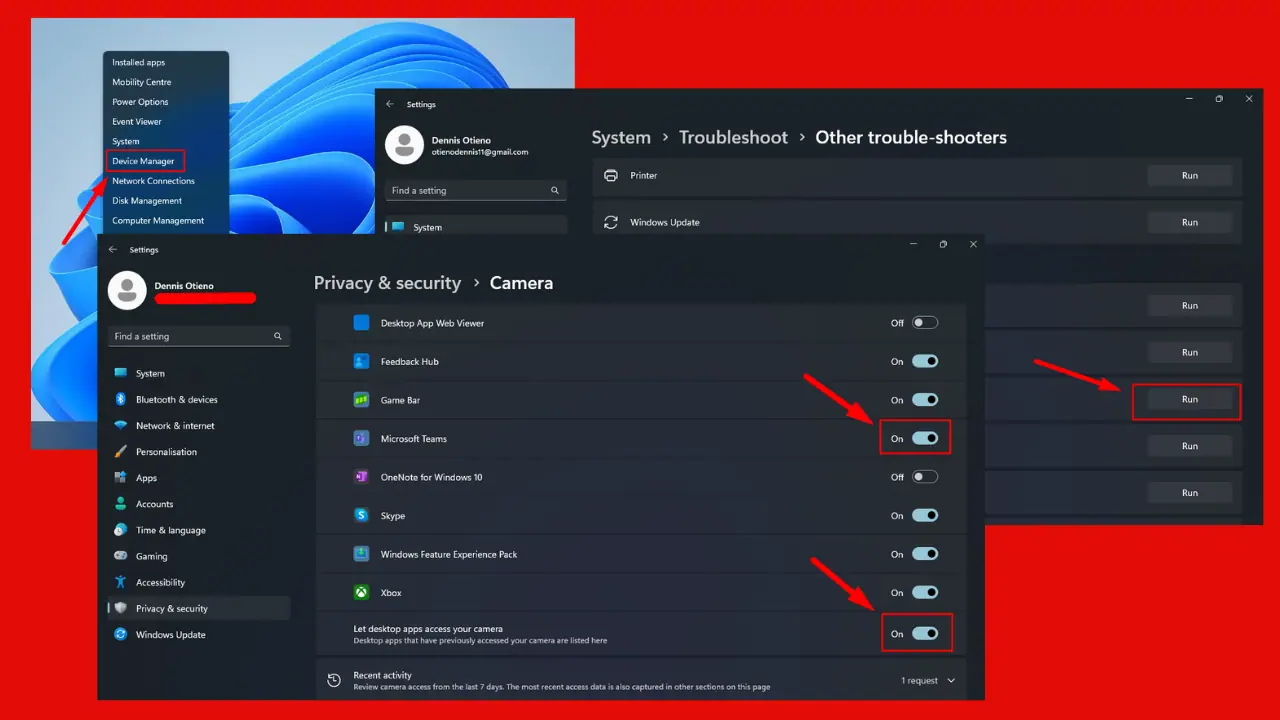
Task: Turn off Feedback Hub camera access
Action: (x=925, y=361)
